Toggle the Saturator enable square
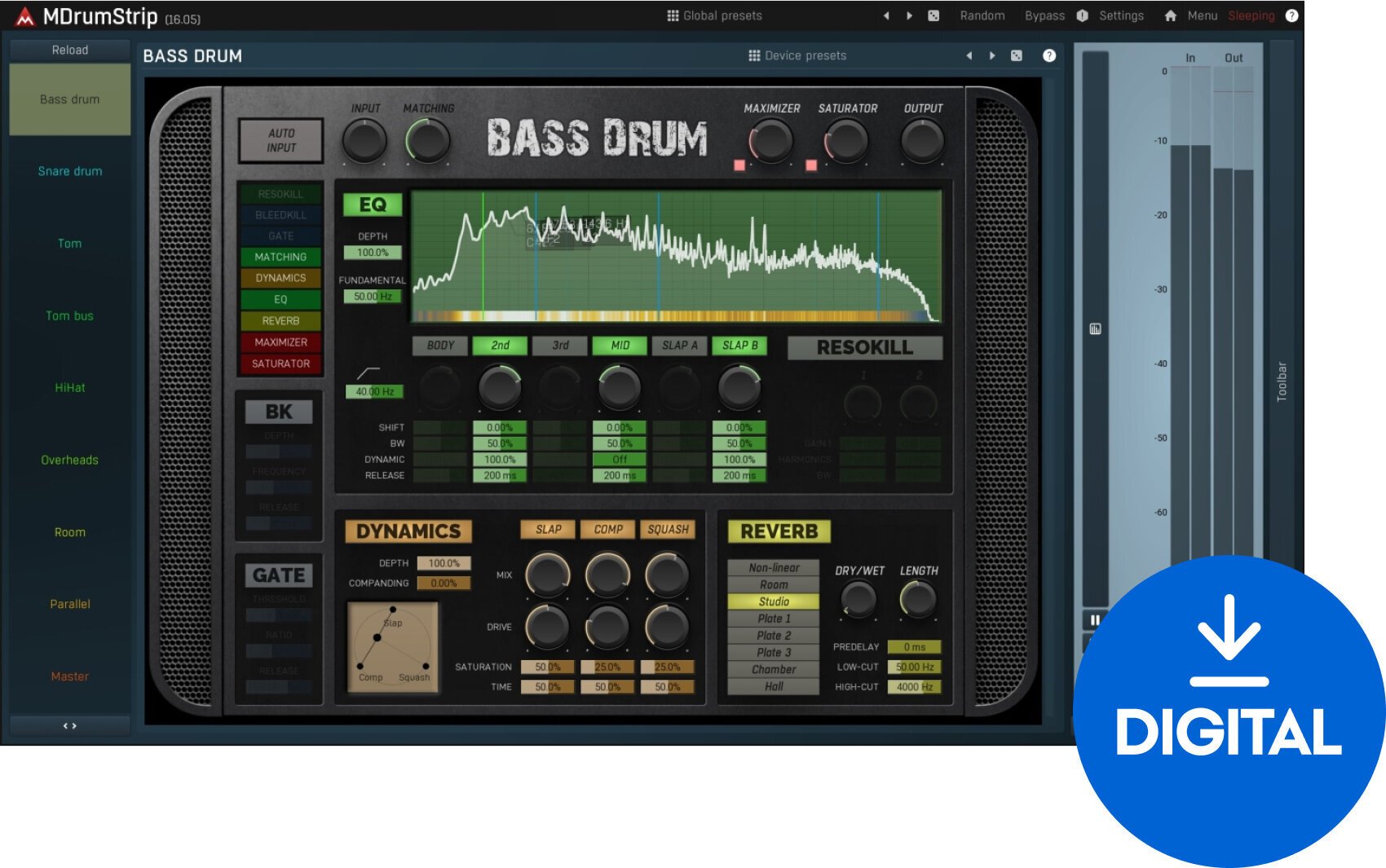The height and width of the screenshot is (868, 1386). [x=811, y=165]
